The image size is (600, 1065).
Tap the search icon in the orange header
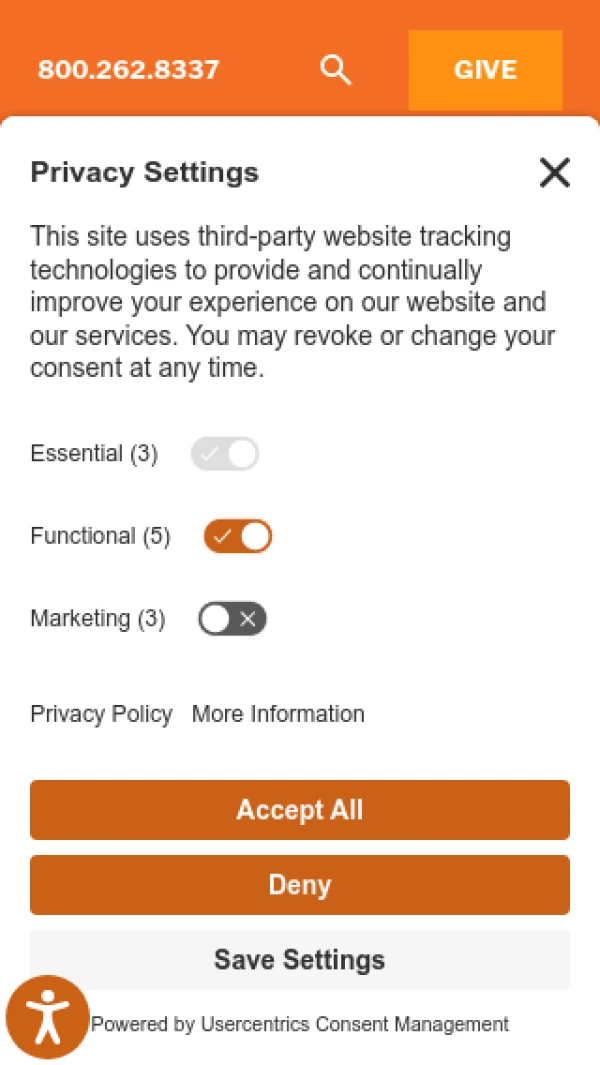pos(336,70)
